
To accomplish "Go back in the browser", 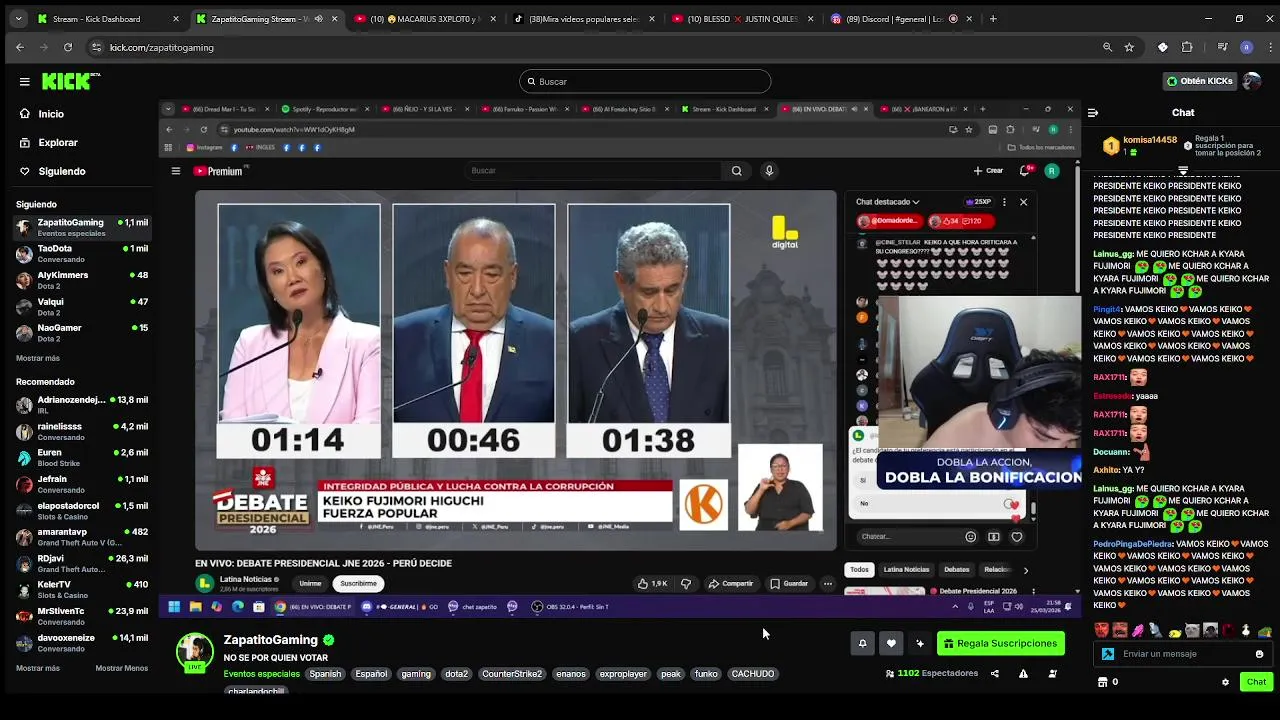I will [x=19, y=47].
